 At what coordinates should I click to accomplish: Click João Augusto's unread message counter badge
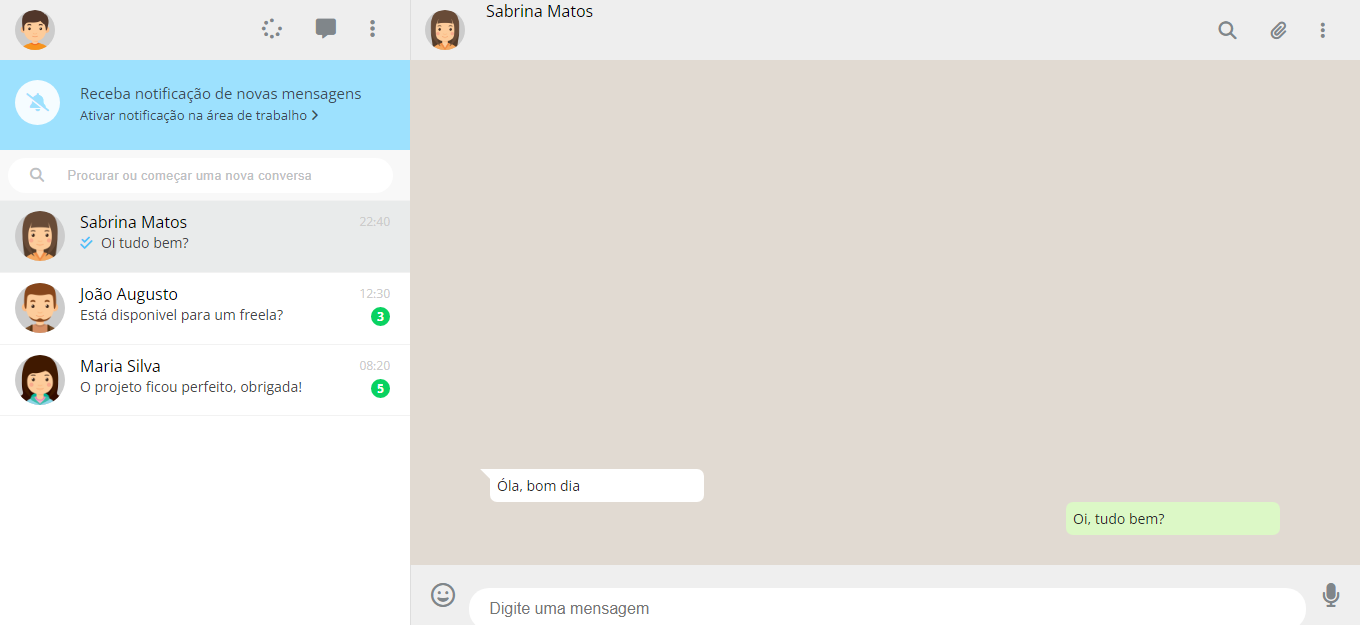point(380,316)
